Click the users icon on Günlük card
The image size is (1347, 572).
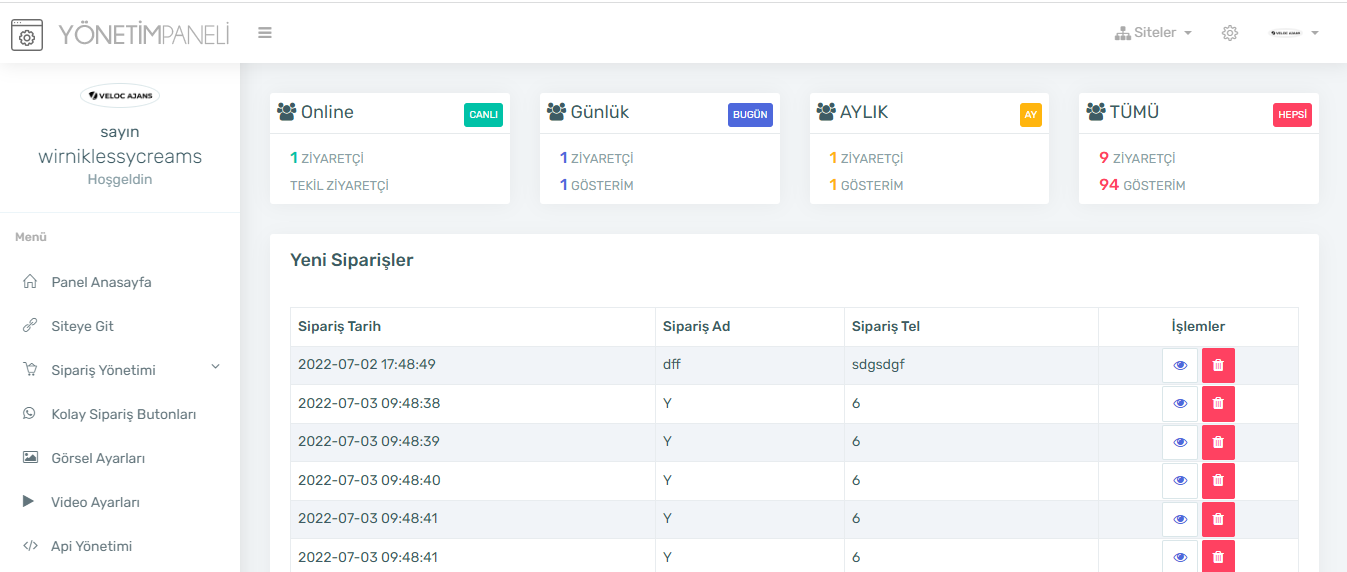[x=557, y=112]
